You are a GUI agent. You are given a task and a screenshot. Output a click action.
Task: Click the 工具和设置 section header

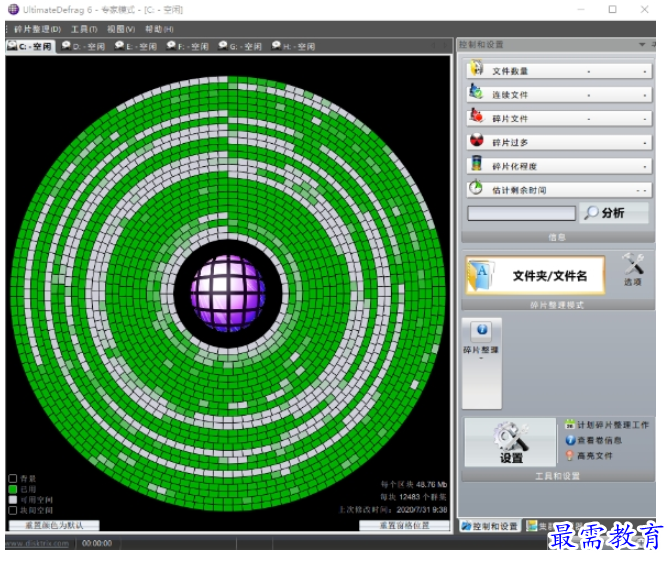click(558, 476)
